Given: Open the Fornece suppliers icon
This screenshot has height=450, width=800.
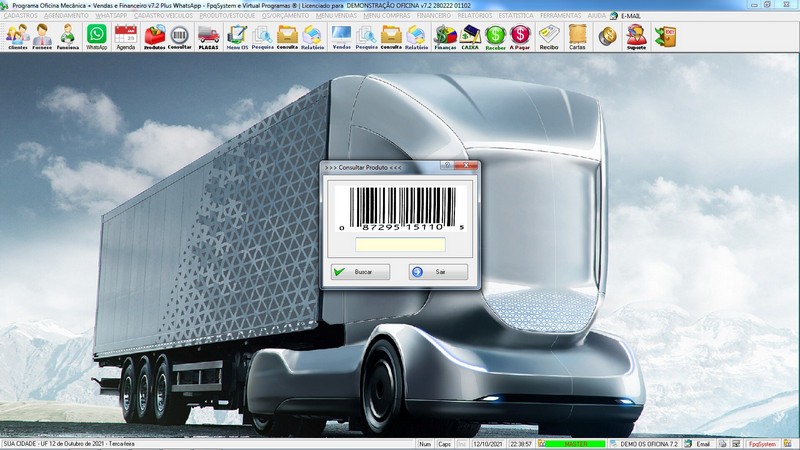Looking at the screenshot, I should pyautogui.click(x=42, y=37).
